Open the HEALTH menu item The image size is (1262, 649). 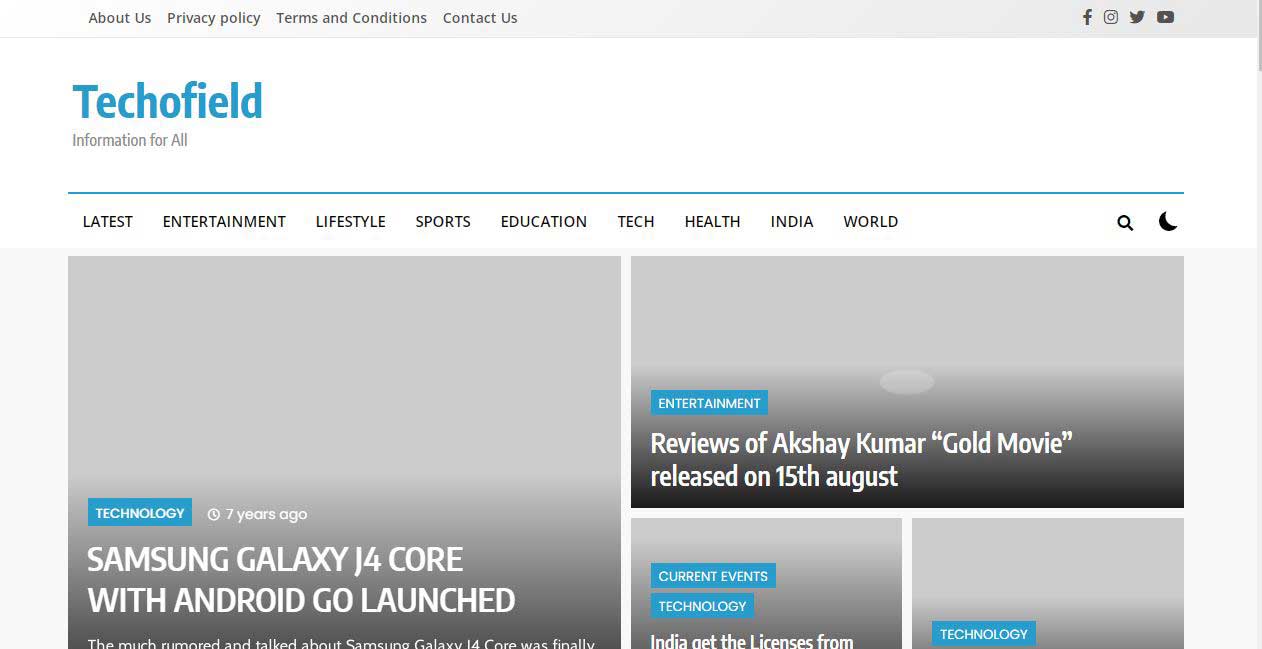point(713,221)
